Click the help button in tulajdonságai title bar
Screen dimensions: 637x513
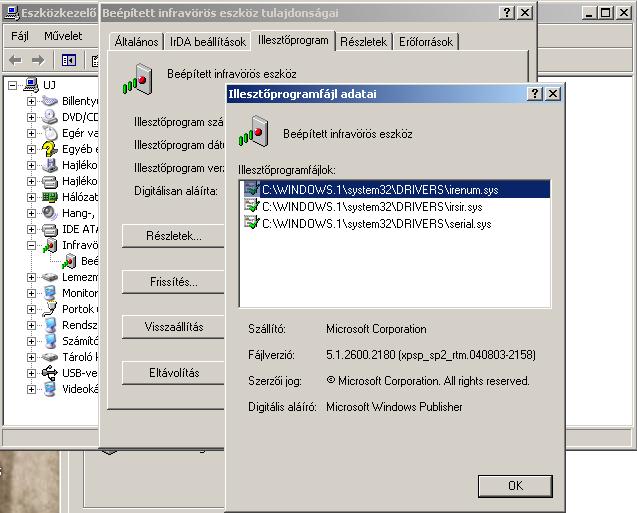coord(507,13)
